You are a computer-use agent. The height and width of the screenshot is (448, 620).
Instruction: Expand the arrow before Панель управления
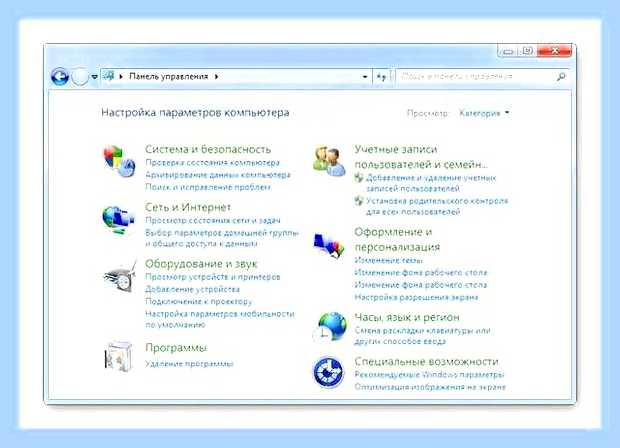click(121, 77)
